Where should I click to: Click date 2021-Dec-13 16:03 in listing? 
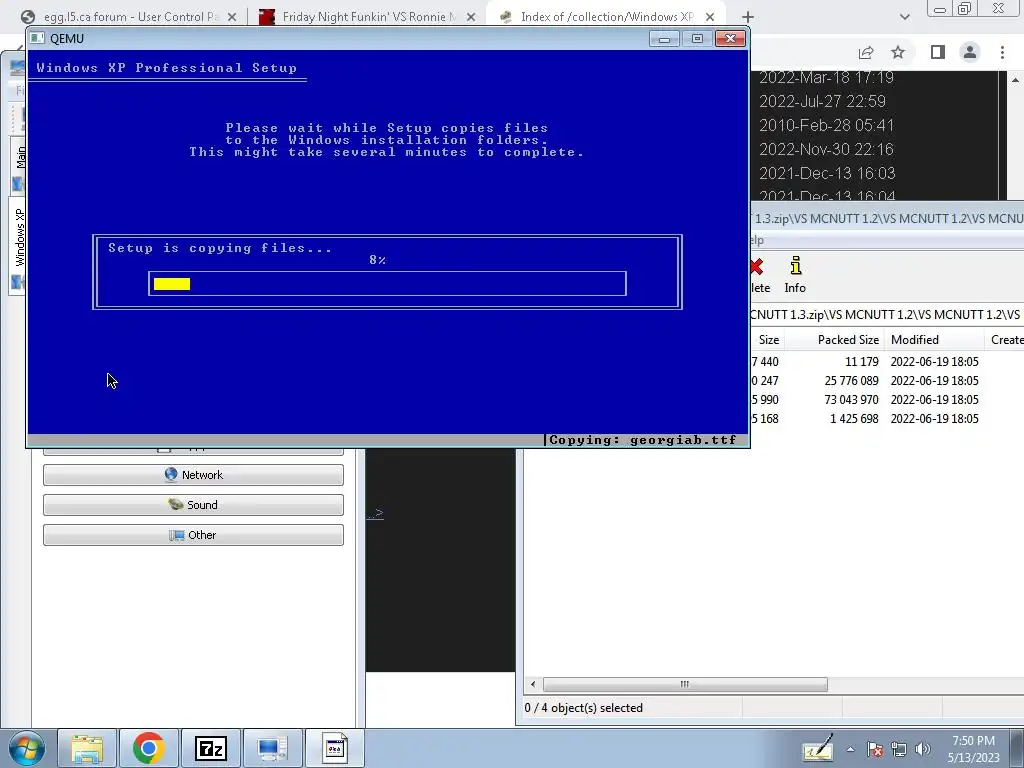[x=827, y=173]
